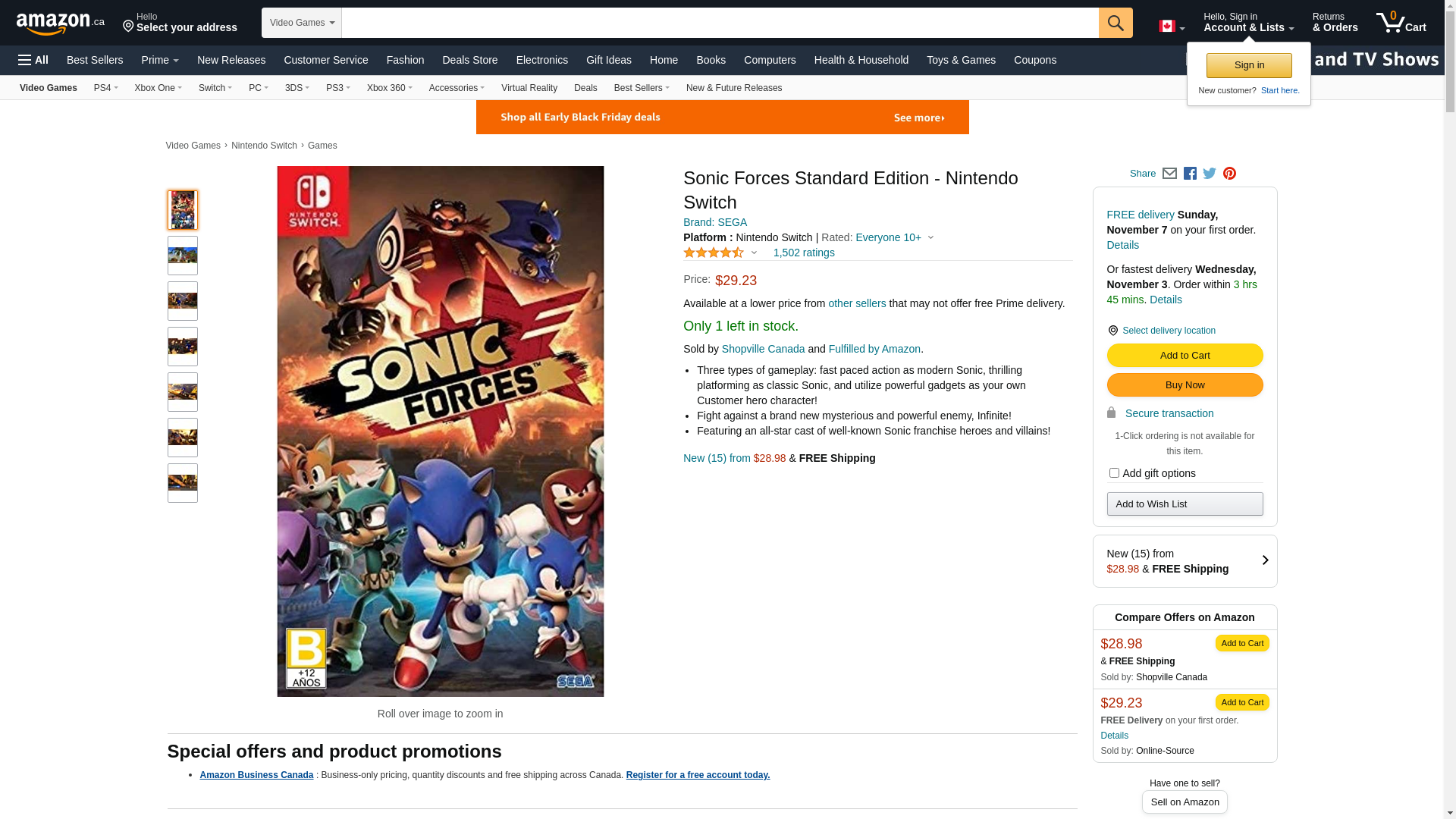Share on Pinterest icon
The height and width of the screenshot is (819, 1456).
[1229, 174]
